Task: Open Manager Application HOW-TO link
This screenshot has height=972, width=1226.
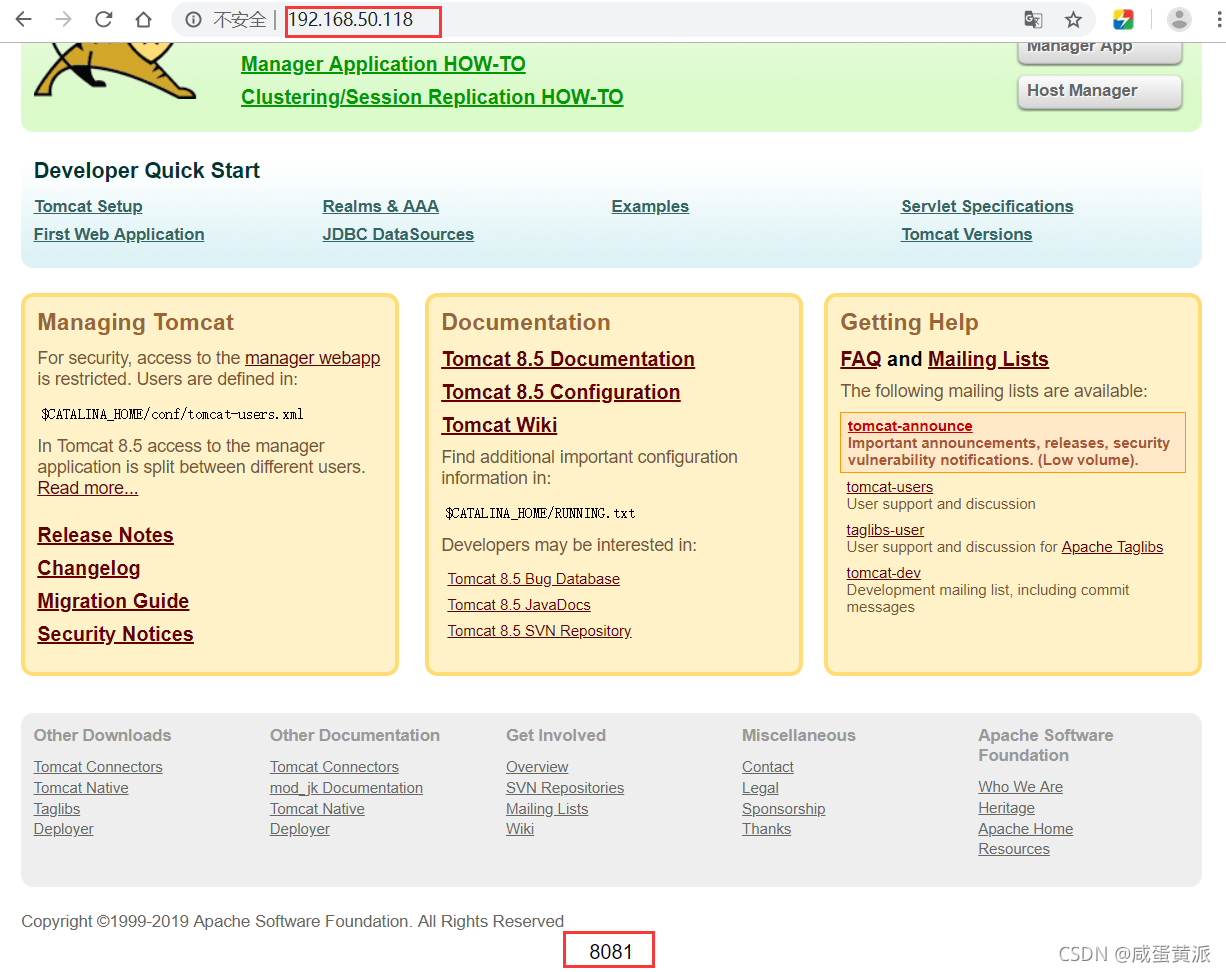Action: pos(383,64)
